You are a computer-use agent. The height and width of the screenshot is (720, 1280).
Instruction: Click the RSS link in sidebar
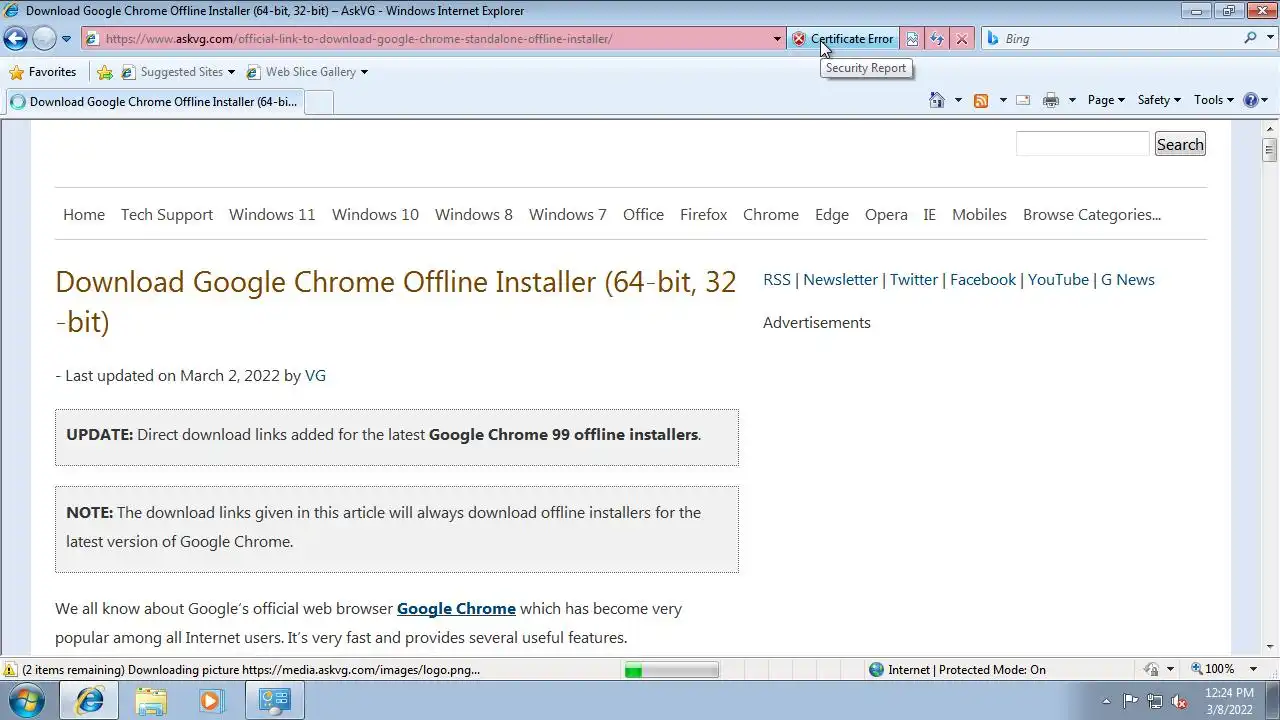(777, 279)
